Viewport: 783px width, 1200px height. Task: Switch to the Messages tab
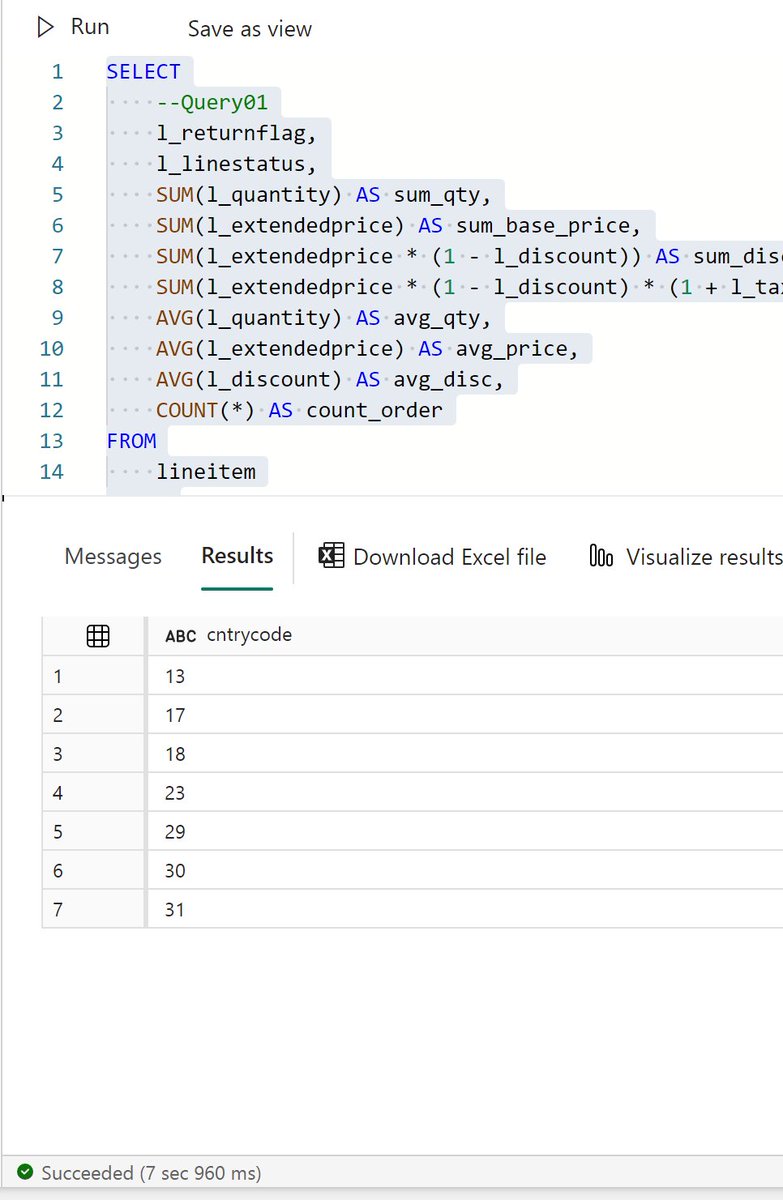(x=113, y=556)
